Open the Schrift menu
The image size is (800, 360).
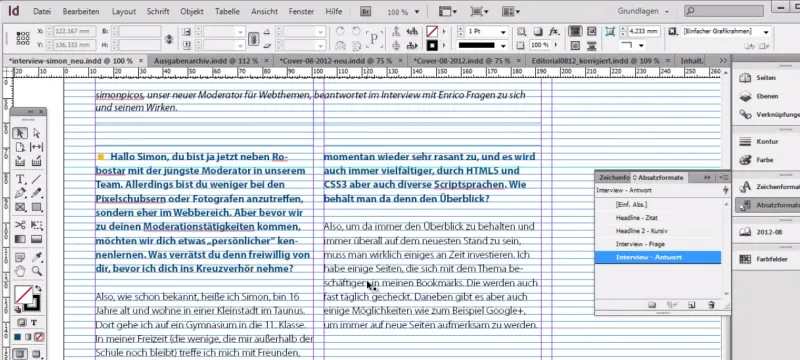pos(158,11)
